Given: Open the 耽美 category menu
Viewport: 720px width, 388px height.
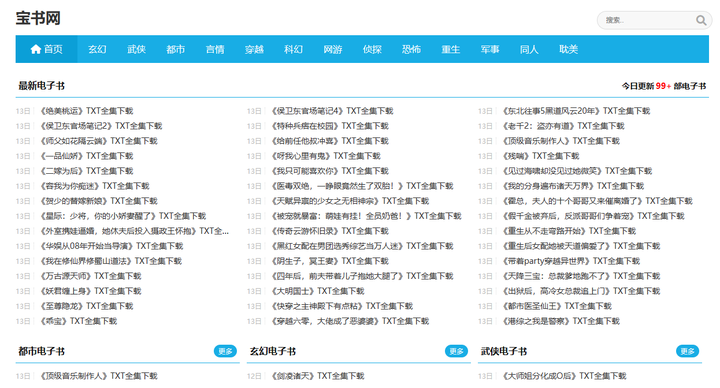Looking at the screenshot, I should pyautogui.click(x=568, y=49).
